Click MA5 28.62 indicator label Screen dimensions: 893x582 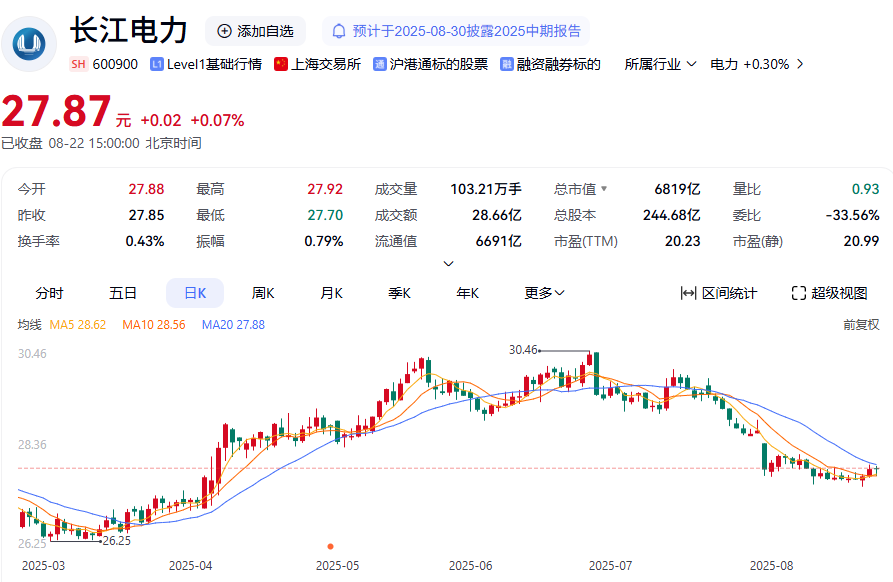coord(77,325)
